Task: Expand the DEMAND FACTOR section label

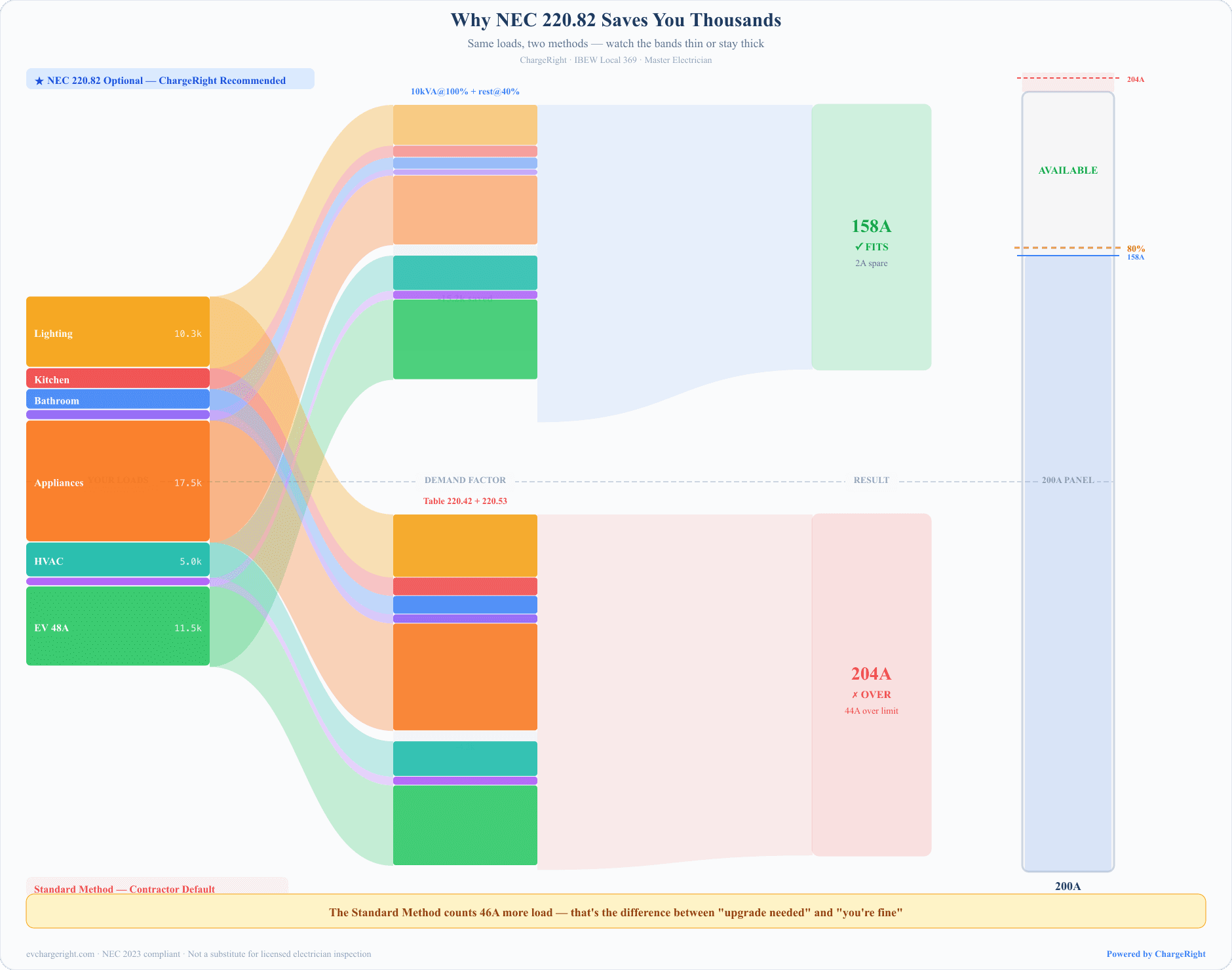Action: point(465,480)
